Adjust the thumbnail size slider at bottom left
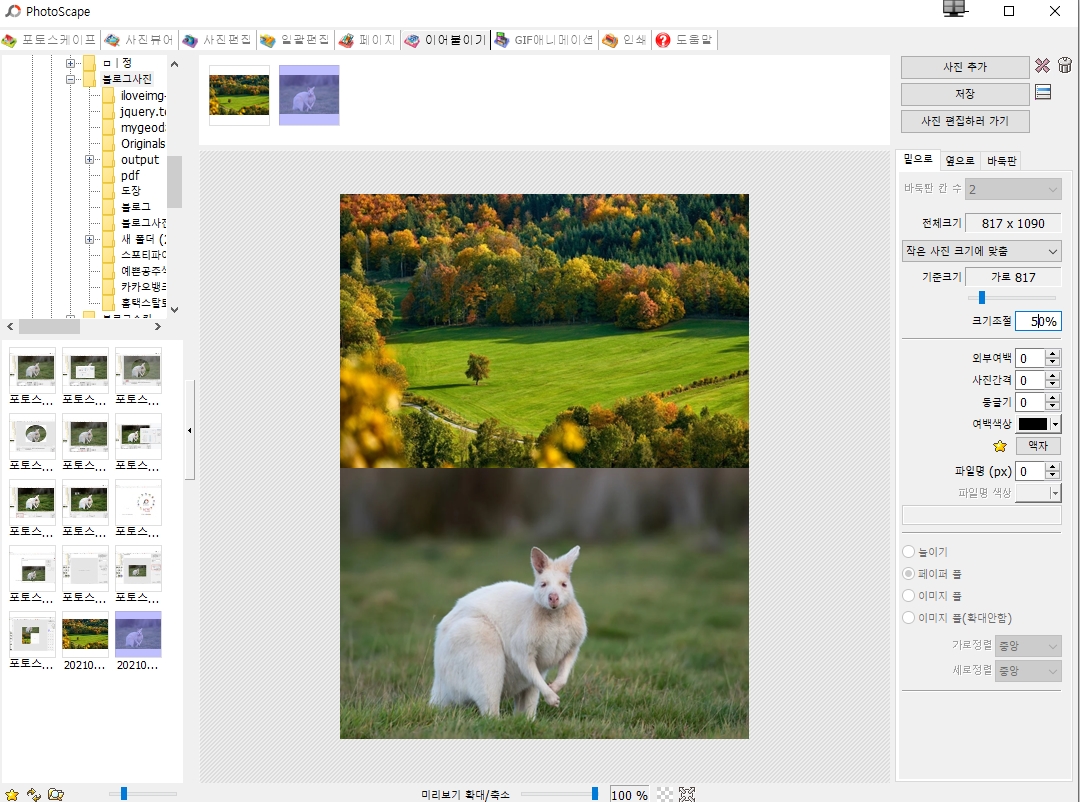The image size is (1080, 802). [124, 794]
